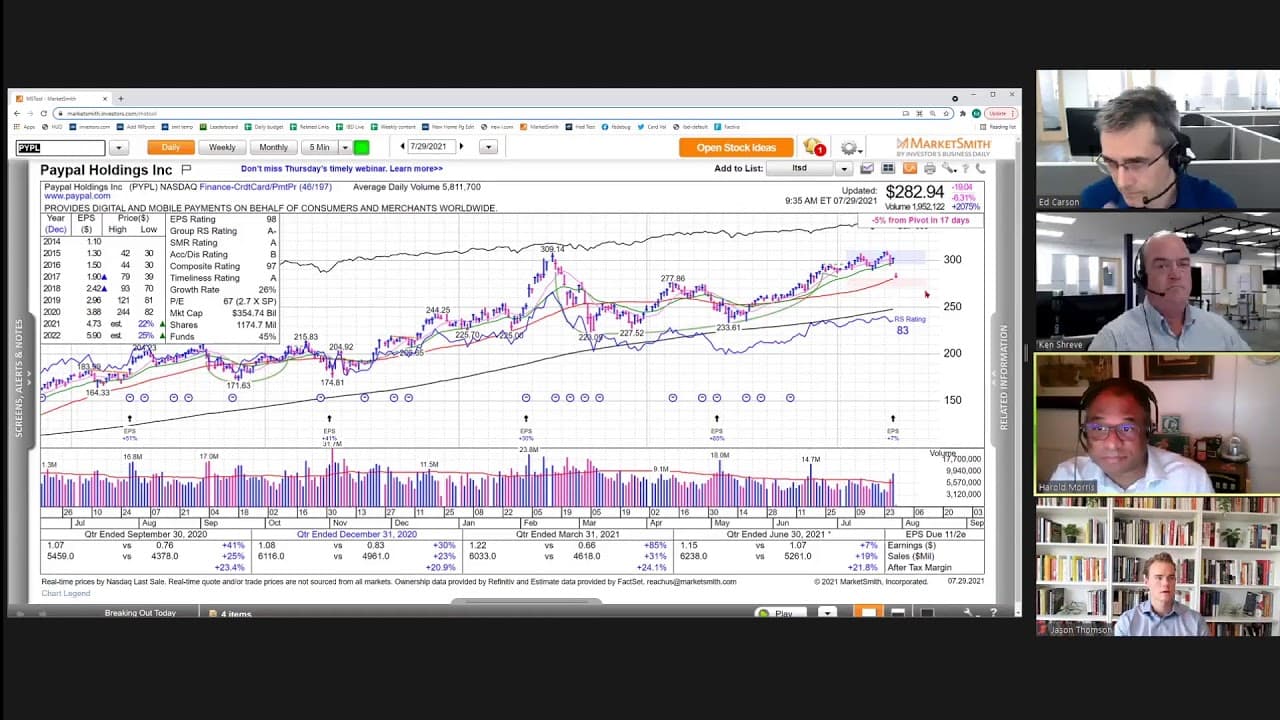Click Ken Shreve's video thumbnail
1280x720 pixels.
tap(1158, 281)
